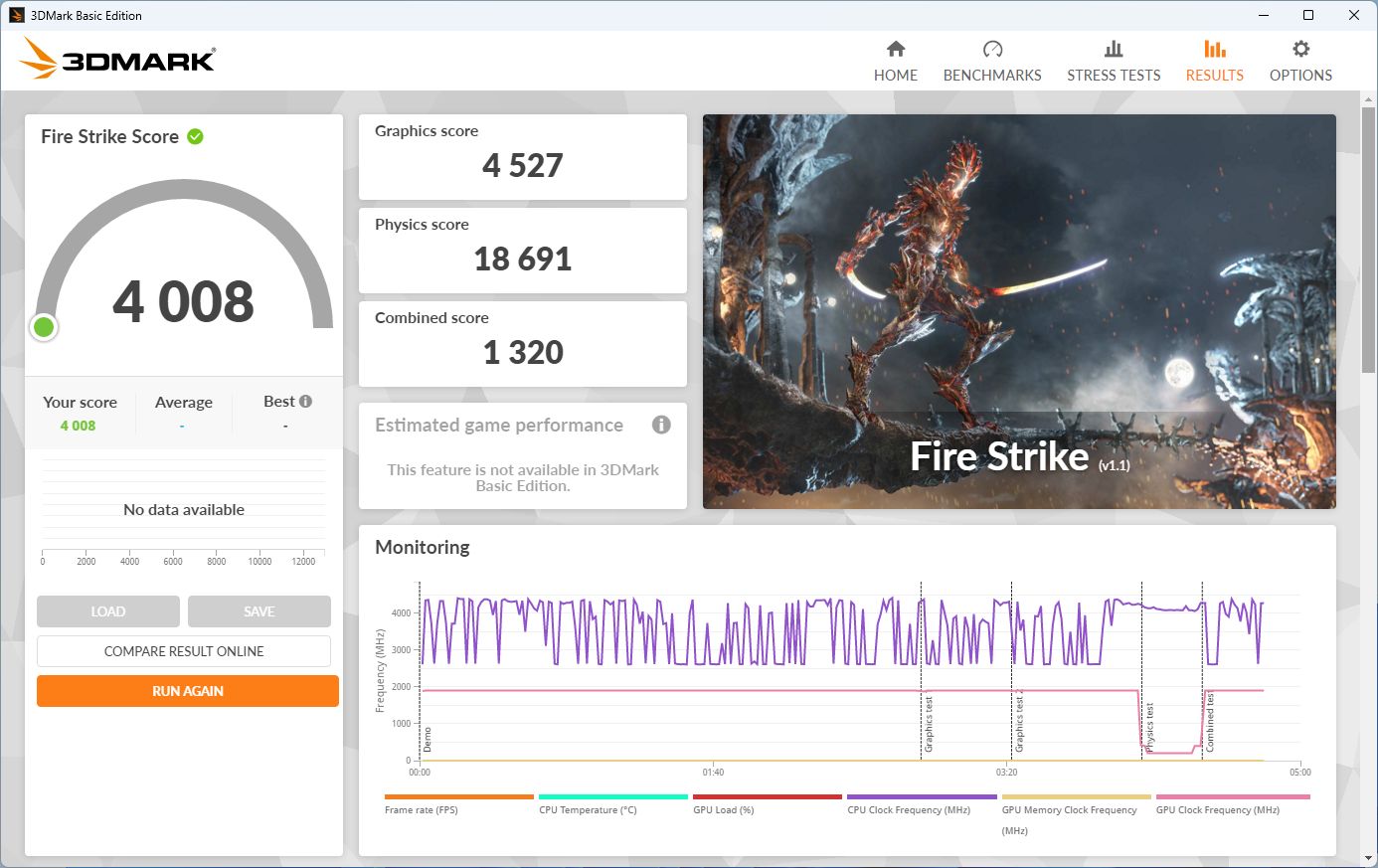Toggle the Frame rate (FPS) legend item
The height and width of the screenshot is (868, 1378).
pyautogui.click(x=459, y=804)
